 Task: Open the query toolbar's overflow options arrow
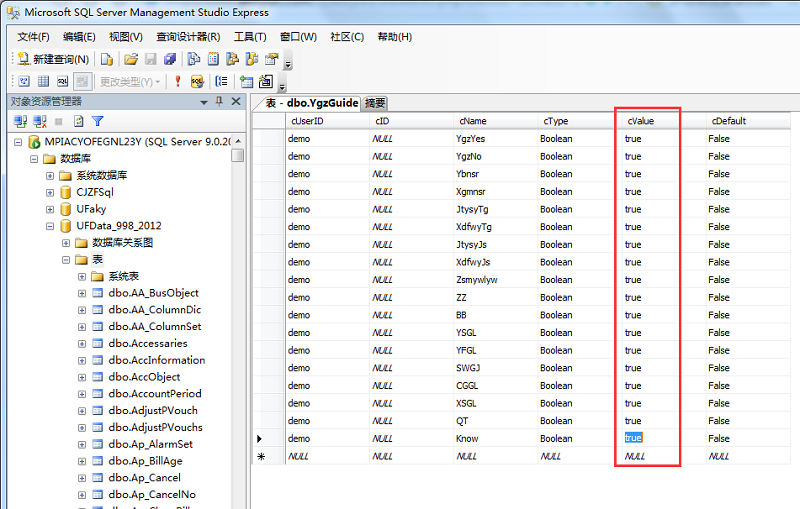point(283,87)
